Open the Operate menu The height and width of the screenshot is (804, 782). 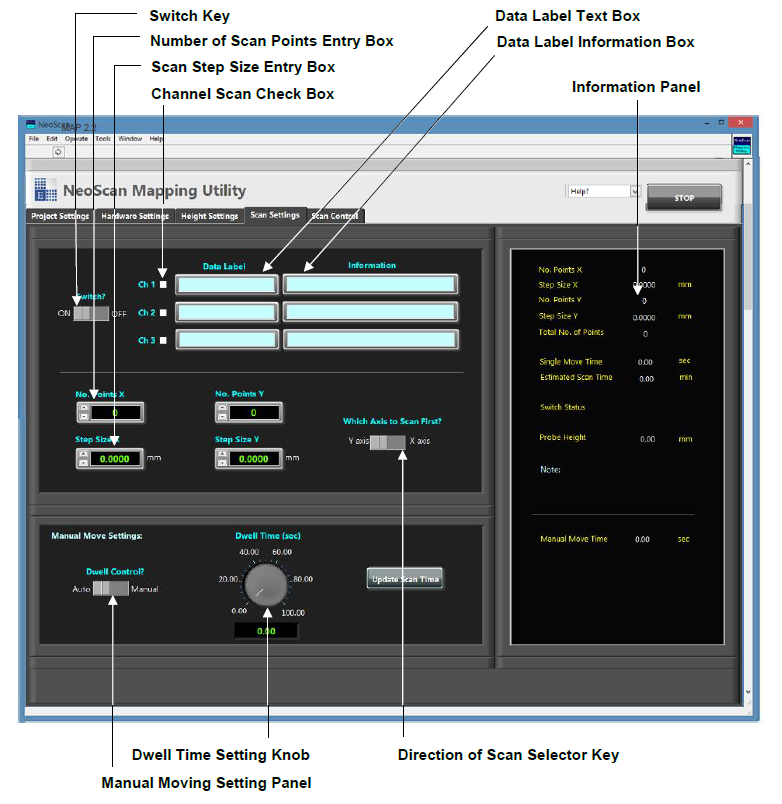click(76, 138)
